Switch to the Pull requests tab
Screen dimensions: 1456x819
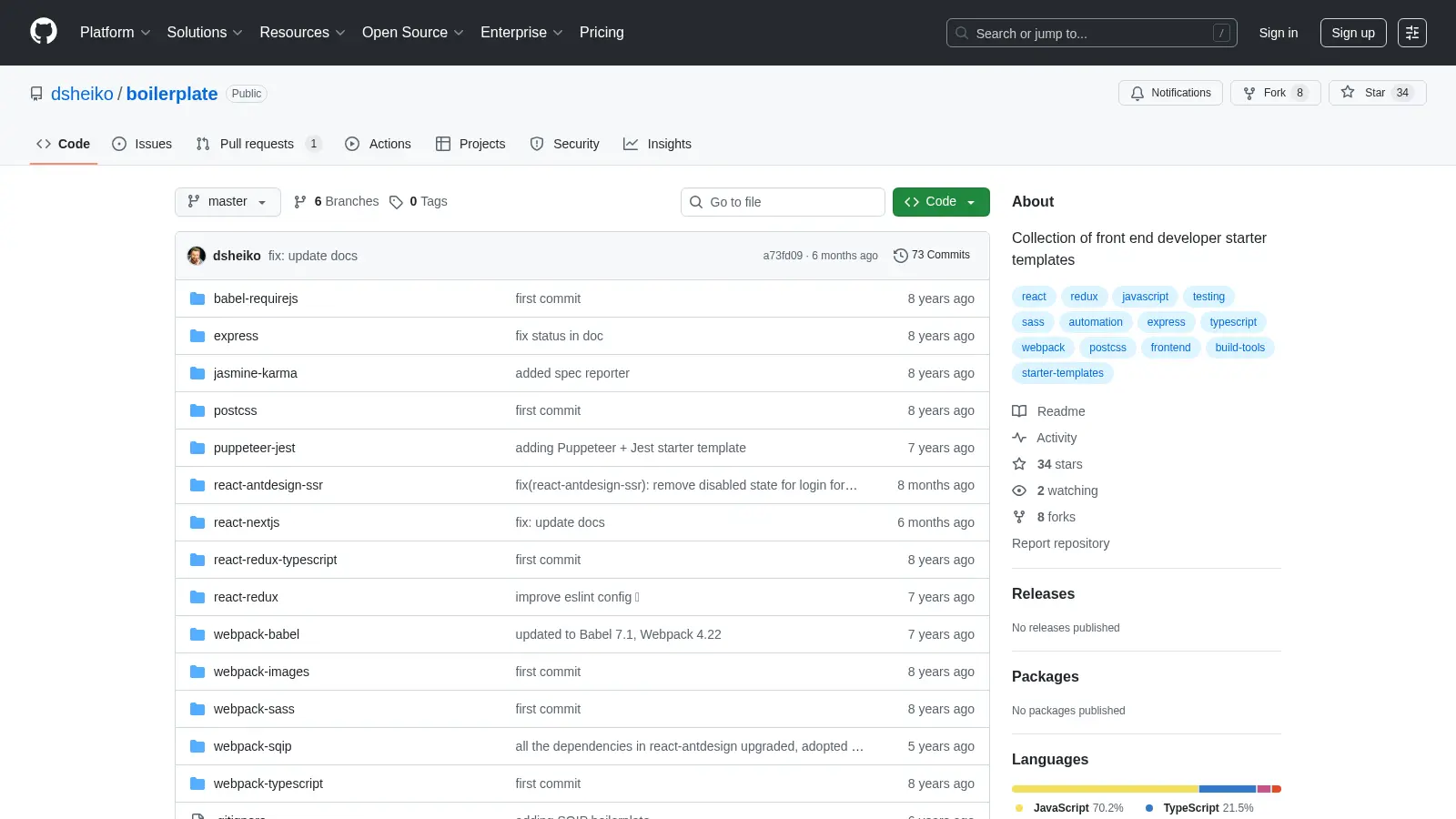[x=258, y=144]
